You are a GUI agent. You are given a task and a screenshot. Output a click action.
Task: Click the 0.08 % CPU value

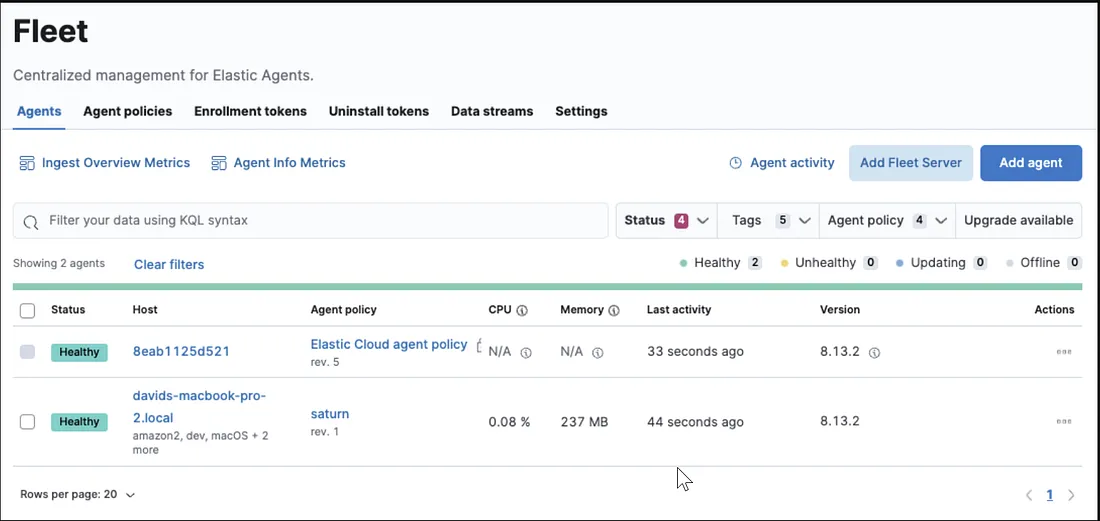509,421
